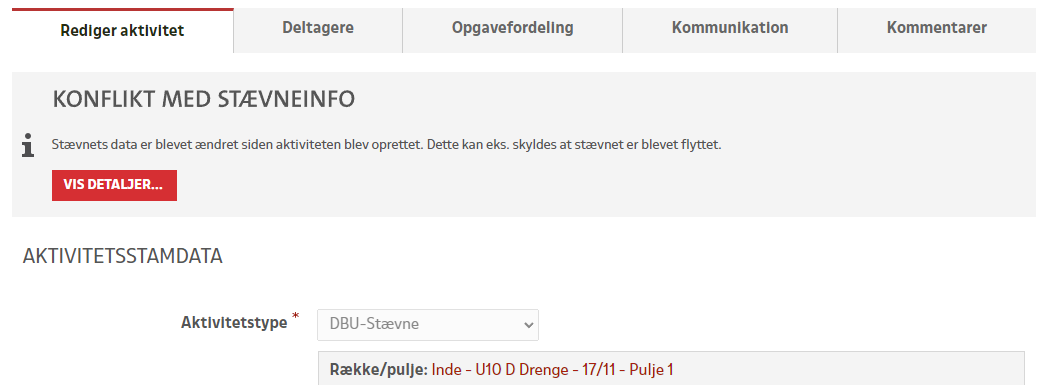
Task: Go to the Kommunikation tab
Action: pyautogui.click(x=730, y=28)
